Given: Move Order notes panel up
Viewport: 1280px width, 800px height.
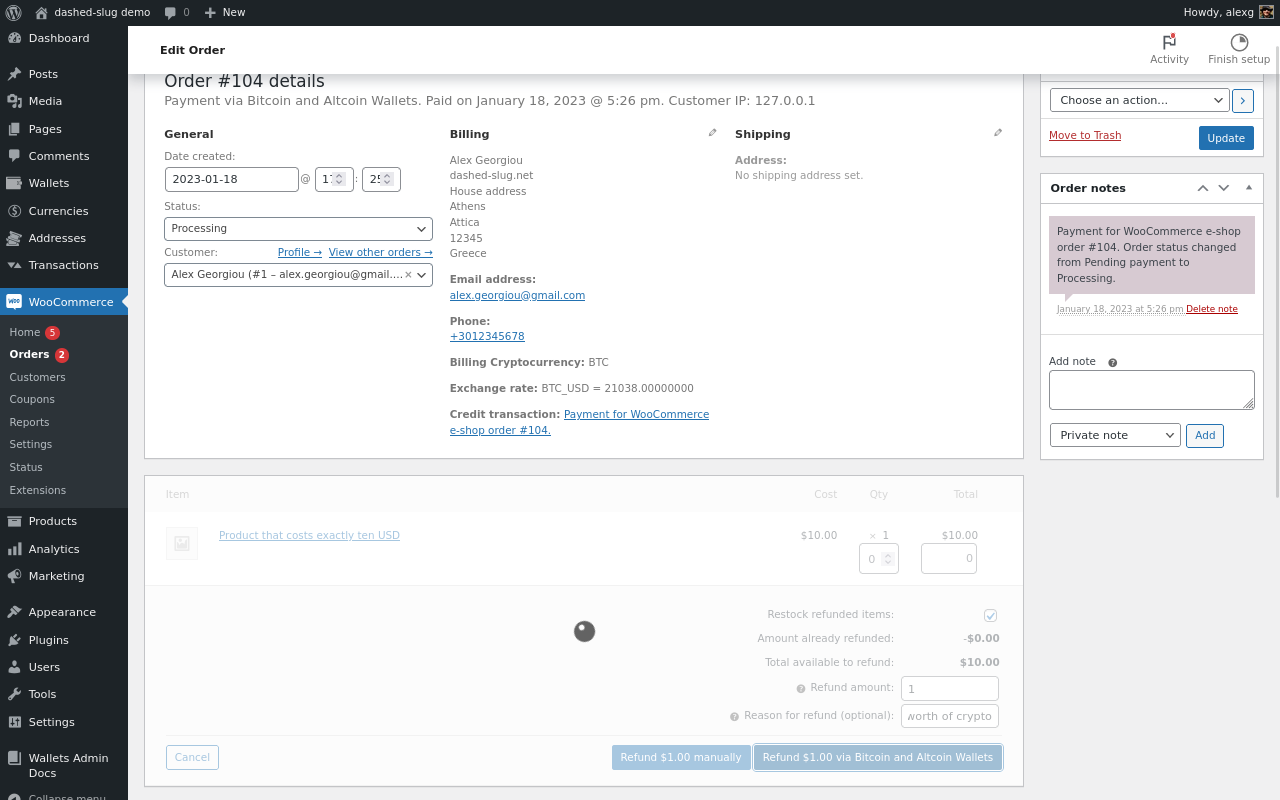Looking at the screenshot, I should point(1203,188).
